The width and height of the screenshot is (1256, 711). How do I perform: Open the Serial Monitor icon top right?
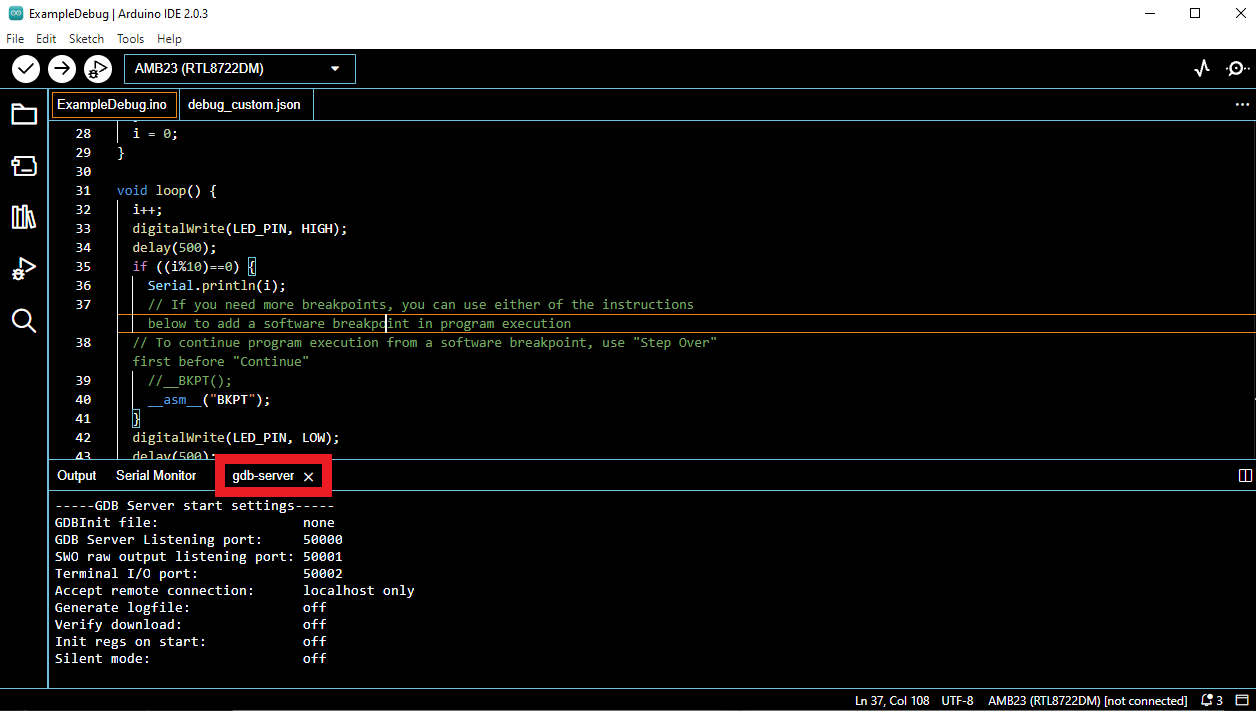(1237, 68)
